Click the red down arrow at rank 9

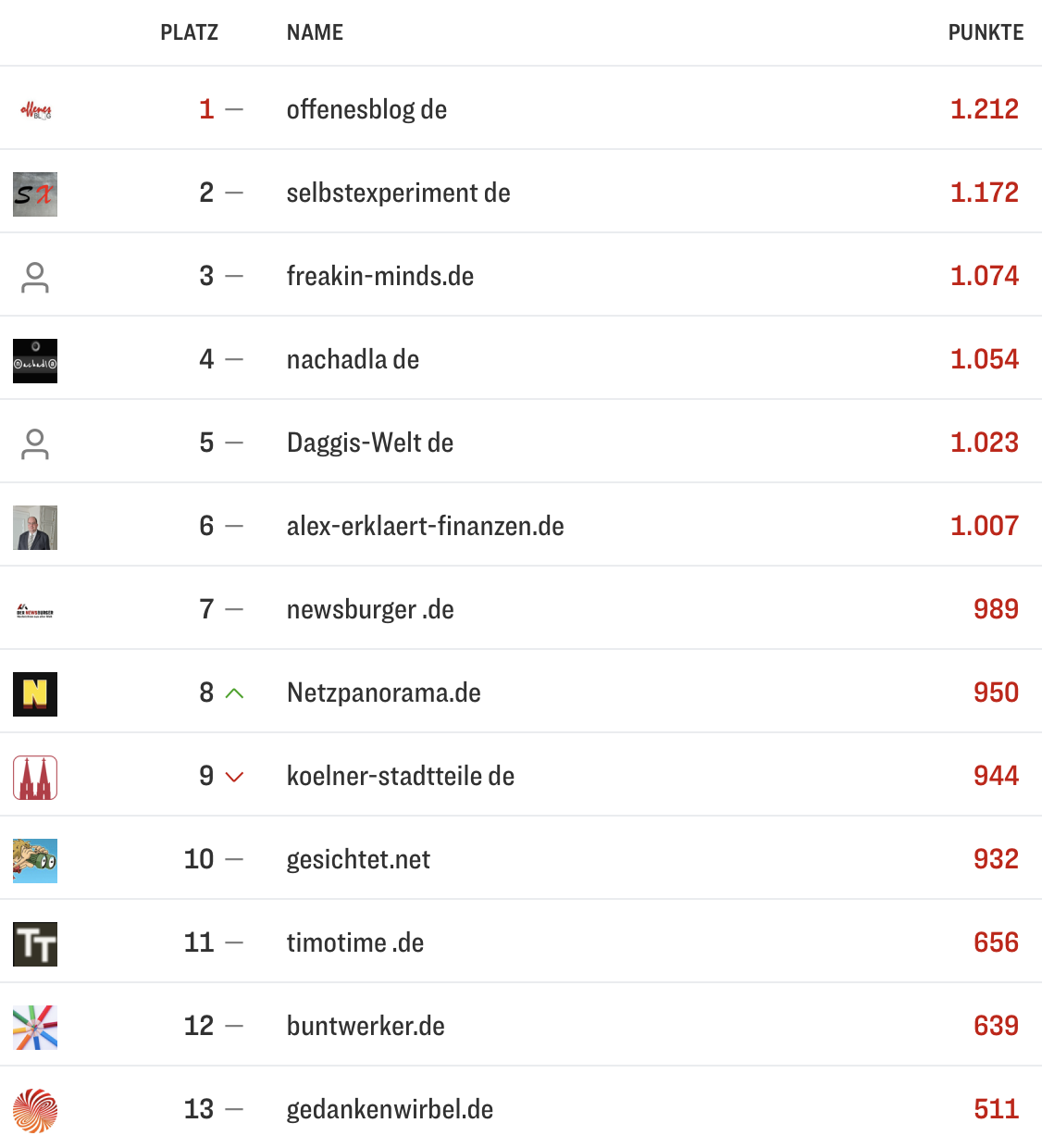pyautogui.click(x=235, y=777)
